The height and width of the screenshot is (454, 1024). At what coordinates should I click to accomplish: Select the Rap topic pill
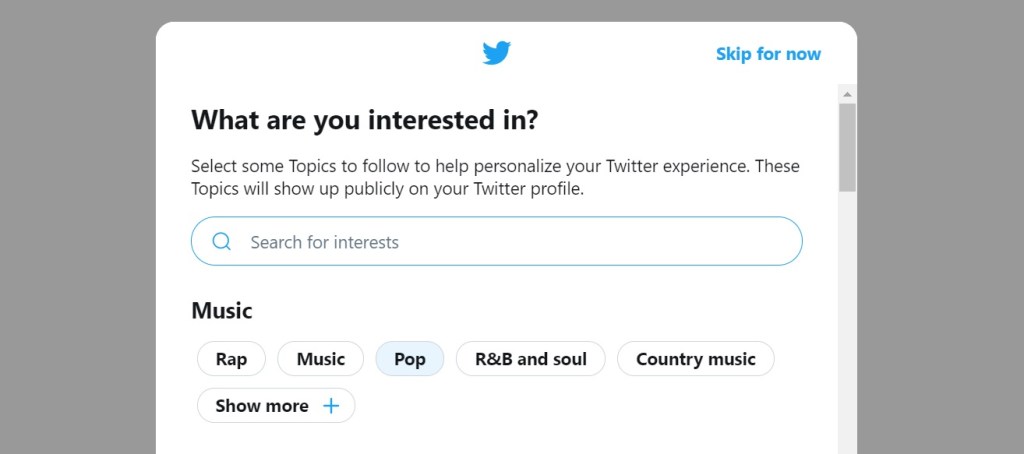231,359
